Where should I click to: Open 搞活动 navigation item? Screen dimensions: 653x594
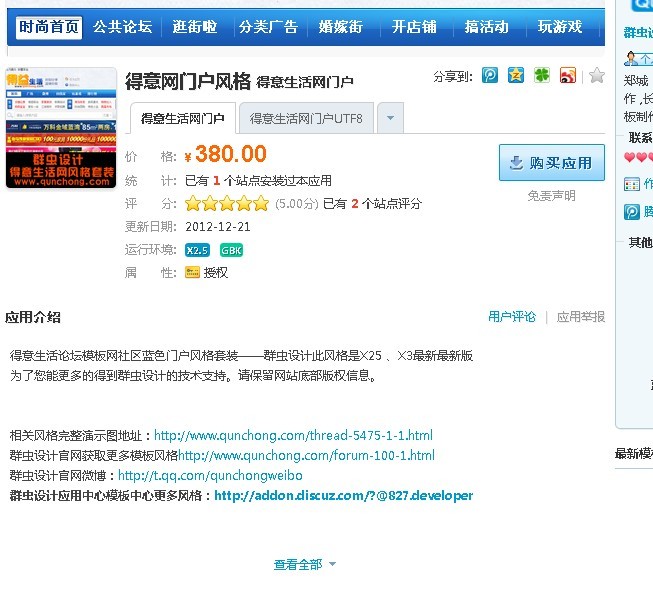tap(487, 27)
